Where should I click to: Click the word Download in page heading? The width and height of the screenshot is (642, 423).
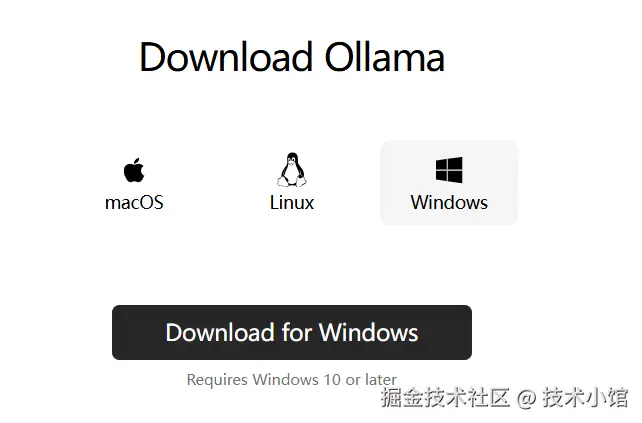[226, 57]
